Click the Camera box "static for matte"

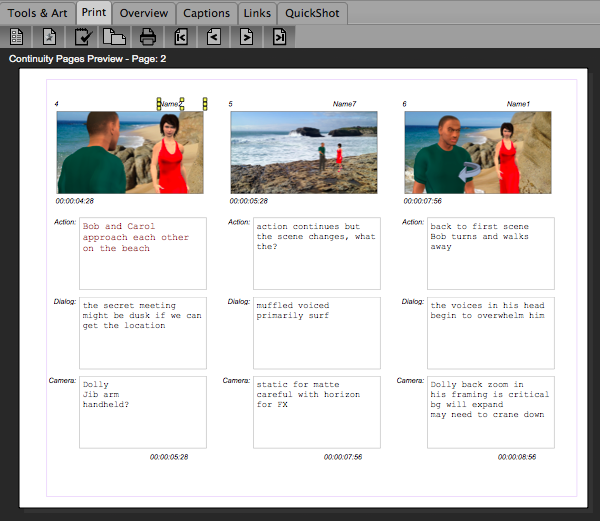point(317,412)
